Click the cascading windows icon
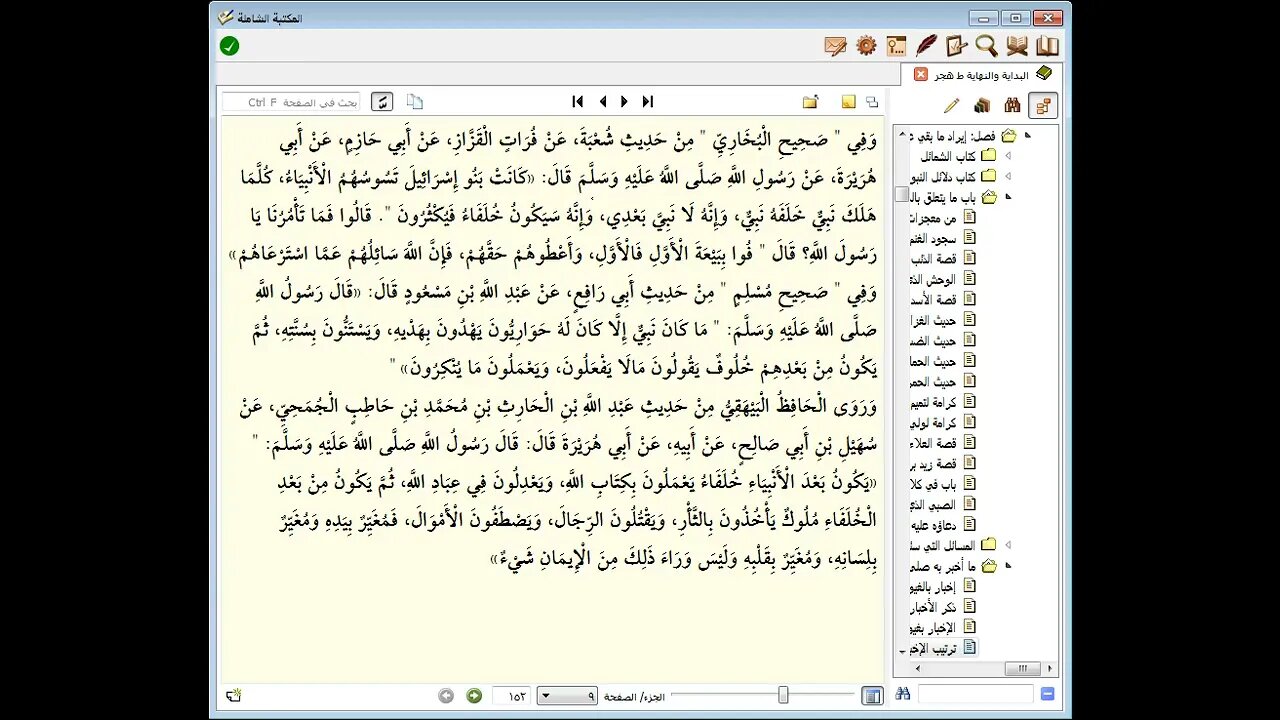This screenshot has height=720, width=1280. 872,102
